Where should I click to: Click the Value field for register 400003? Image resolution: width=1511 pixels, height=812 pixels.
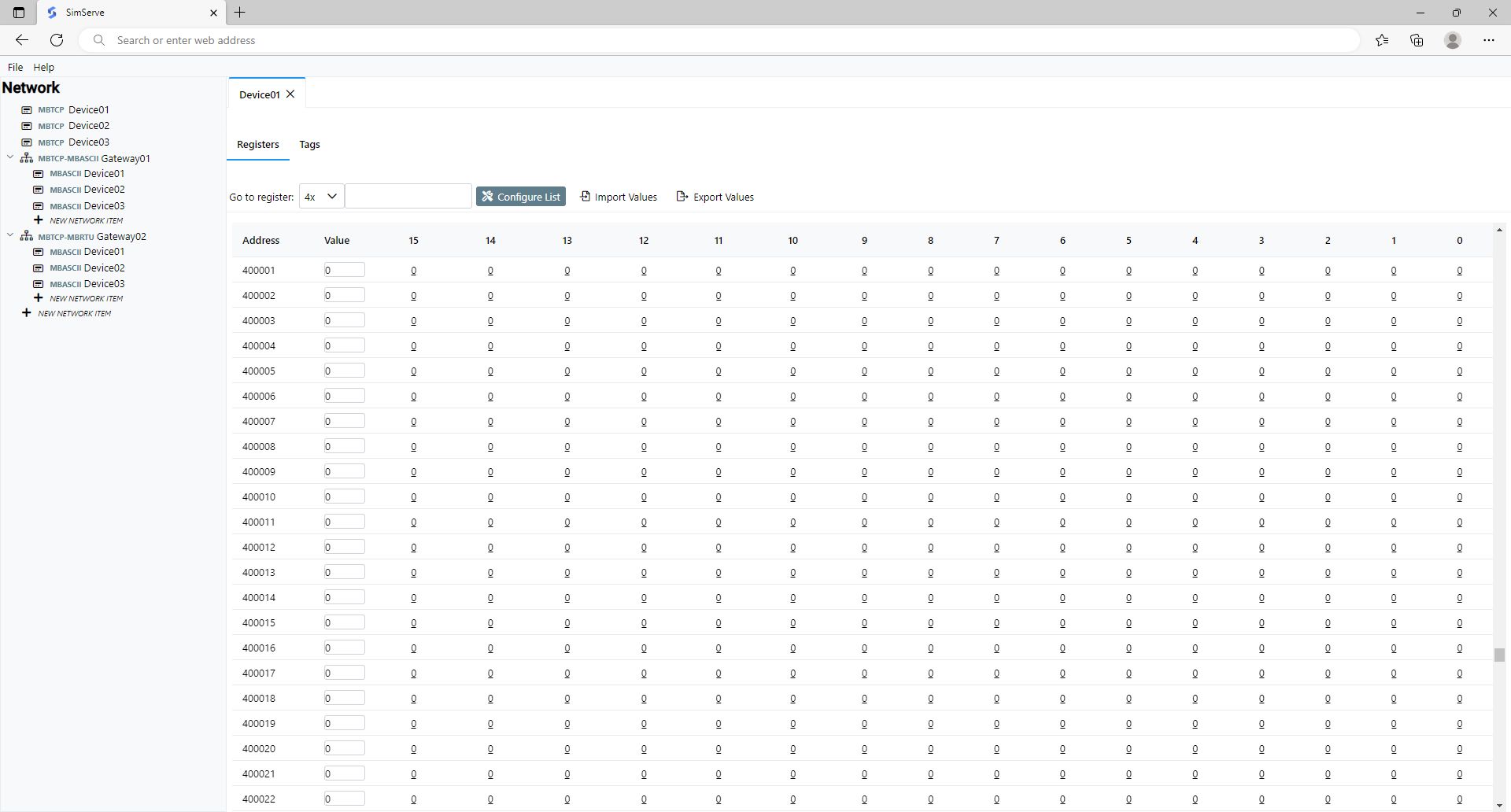[344, 319]
